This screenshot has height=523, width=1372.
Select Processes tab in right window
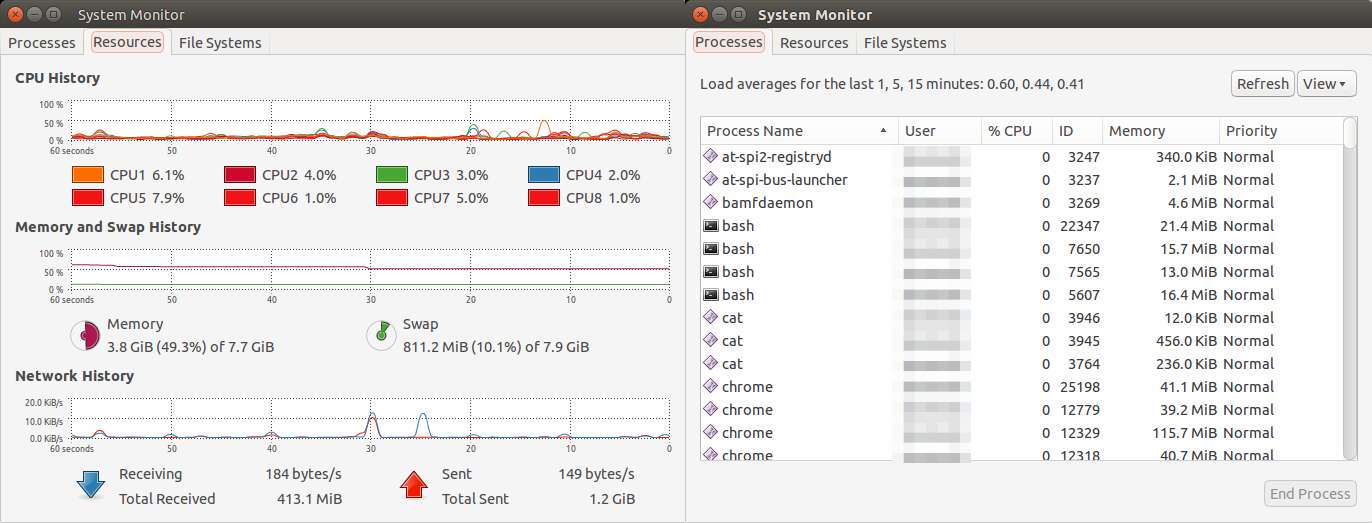coord(728,42)
